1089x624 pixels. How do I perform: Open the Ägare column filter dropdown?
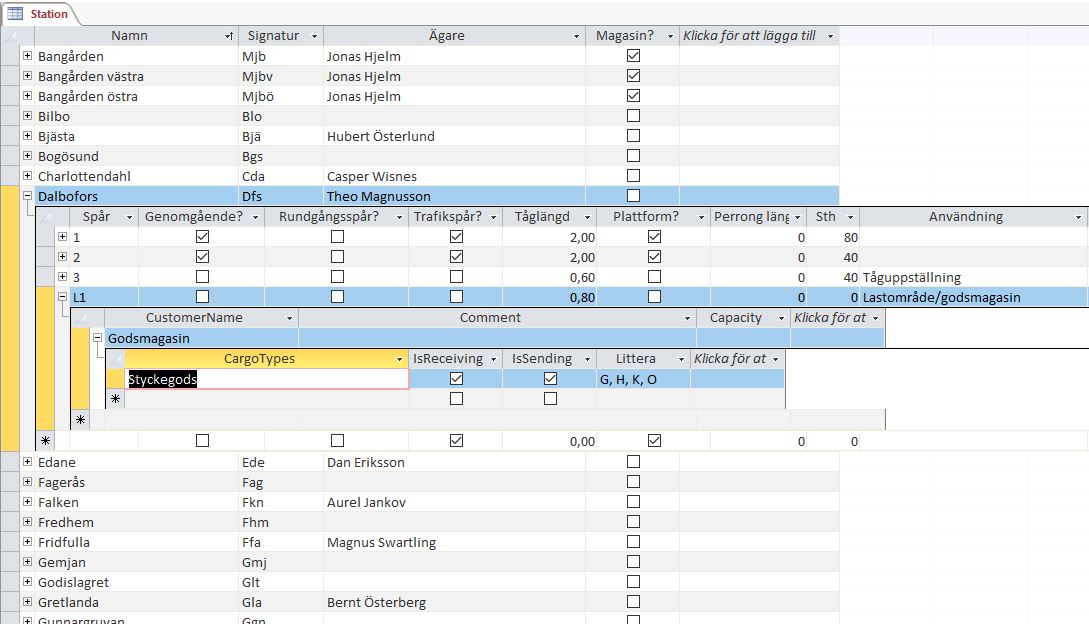coord(576,36)
